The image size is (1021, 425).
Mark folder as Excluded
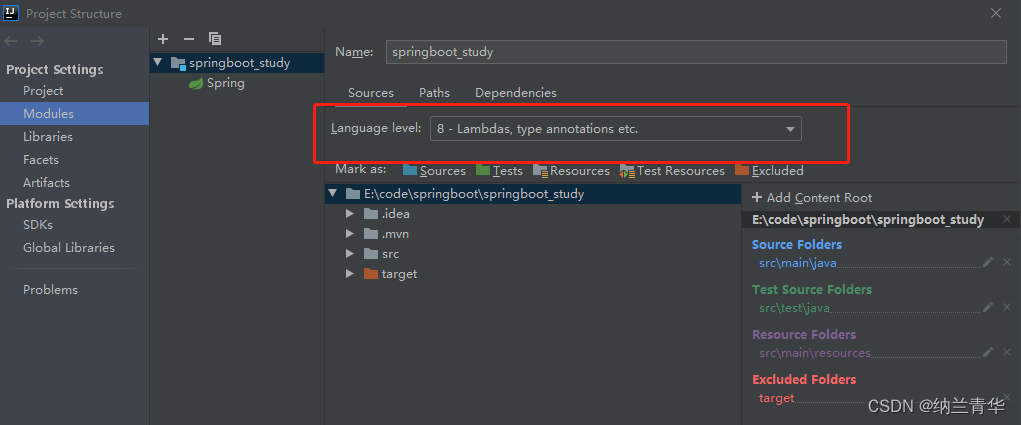[x=769, y=171]
